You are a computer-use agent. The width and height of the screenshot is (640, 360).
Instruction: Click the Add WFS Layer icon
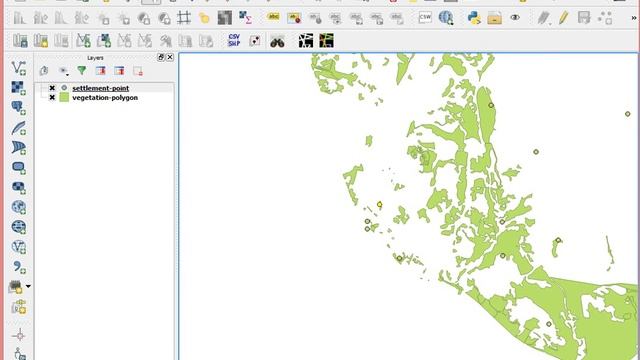coord(19,247)
